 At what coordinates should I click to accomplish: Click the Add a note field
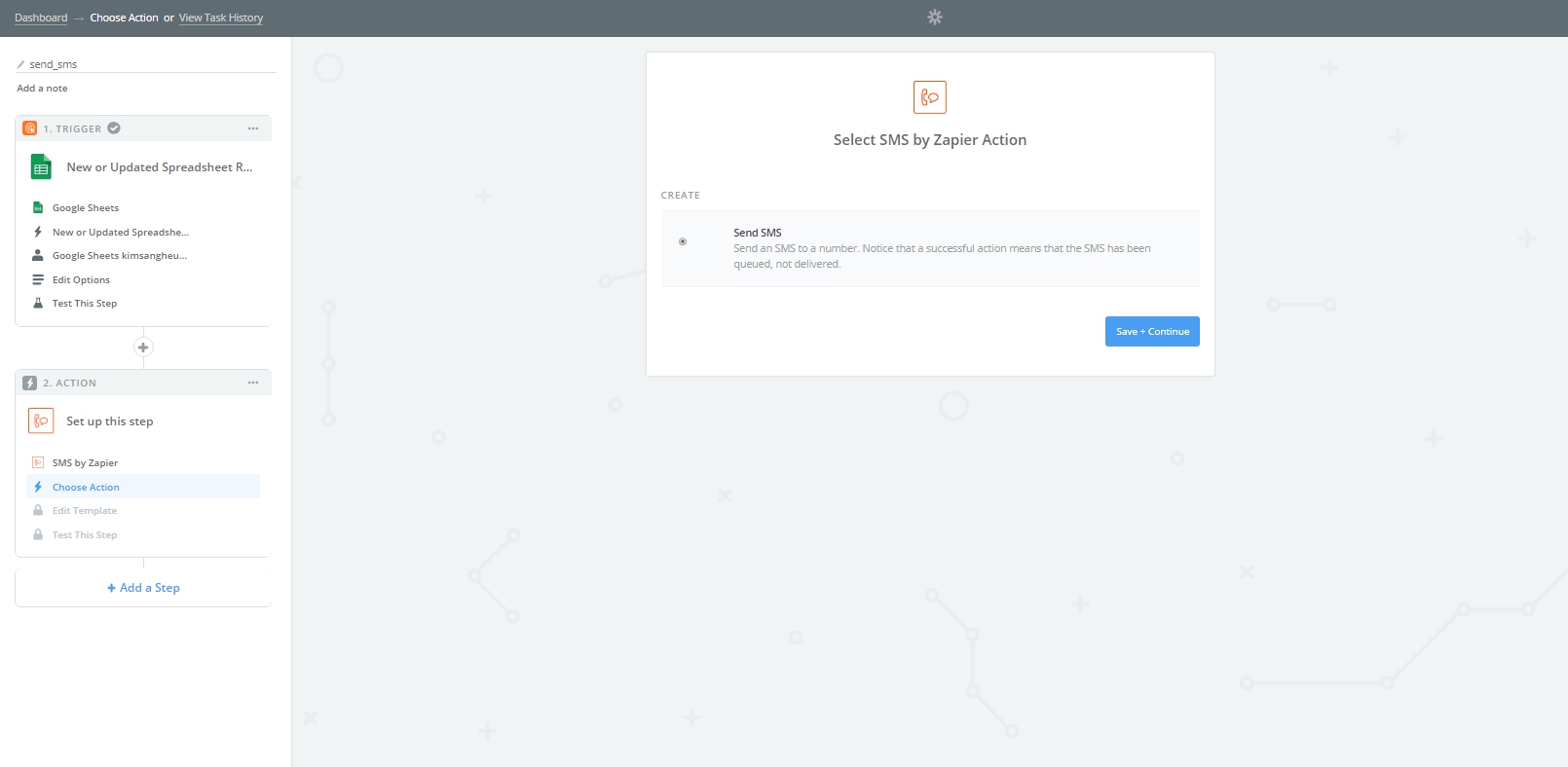coord(43,89)
